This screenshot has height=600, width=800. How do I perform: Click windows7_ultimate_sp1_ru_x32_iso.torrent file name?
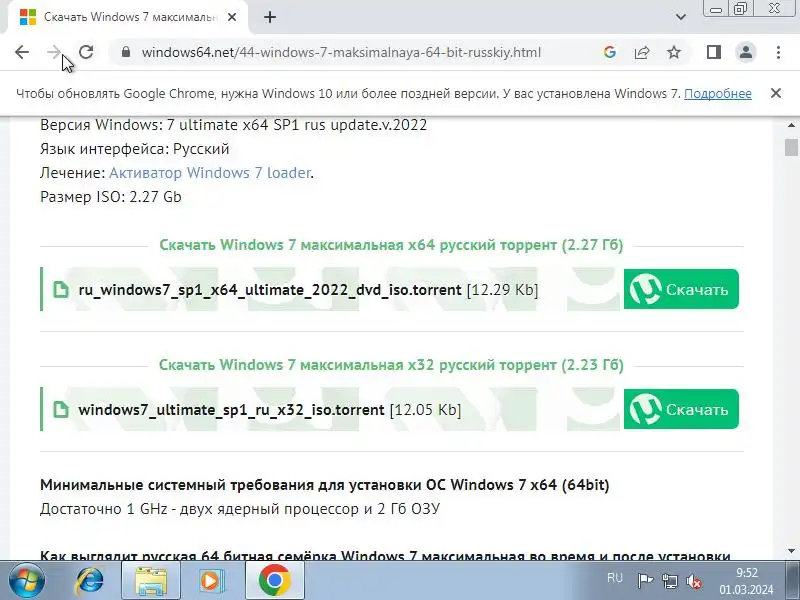point(231,410)
